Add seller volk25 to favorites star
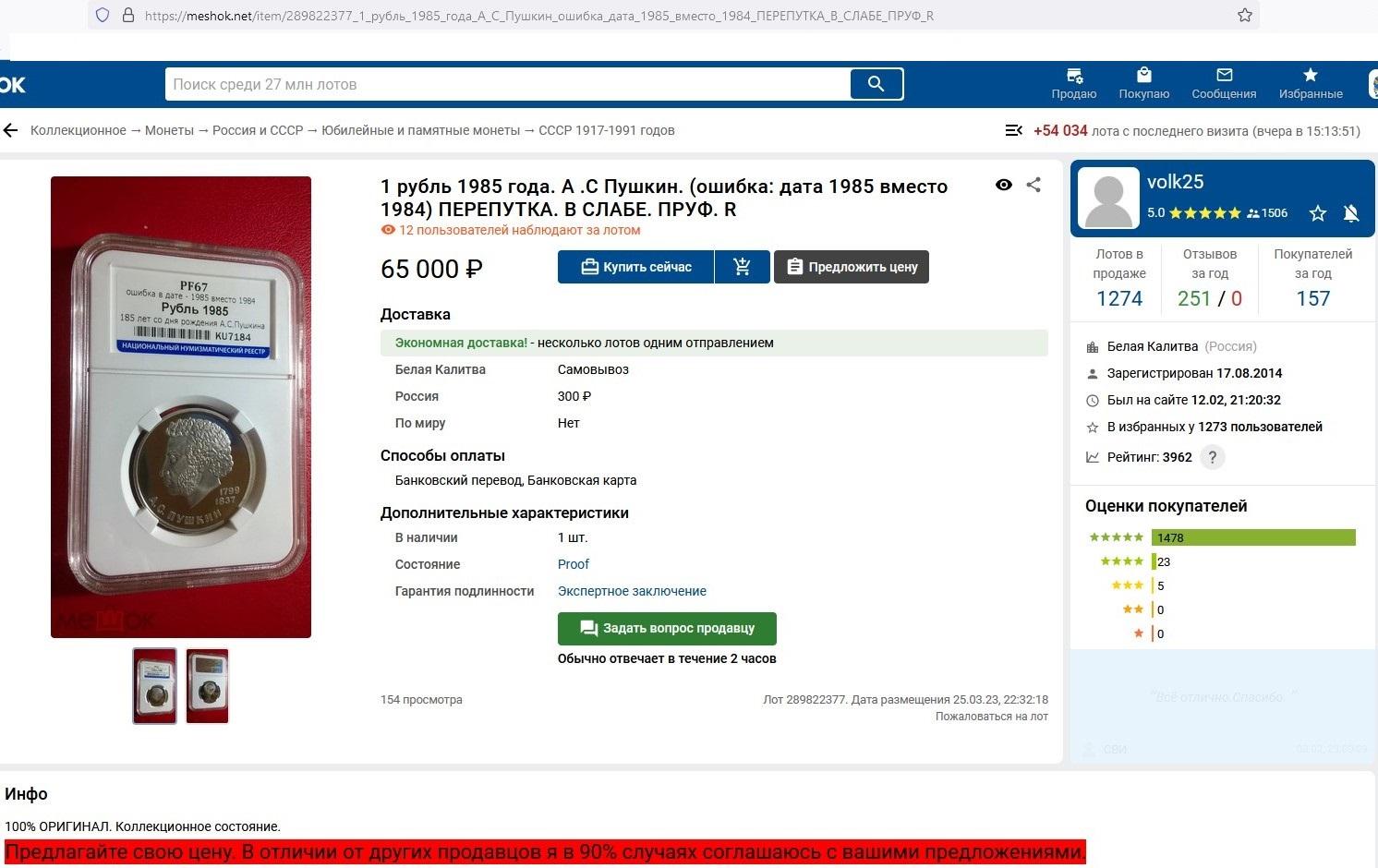The image size is (1378, 868). (x=1318, y=213)
